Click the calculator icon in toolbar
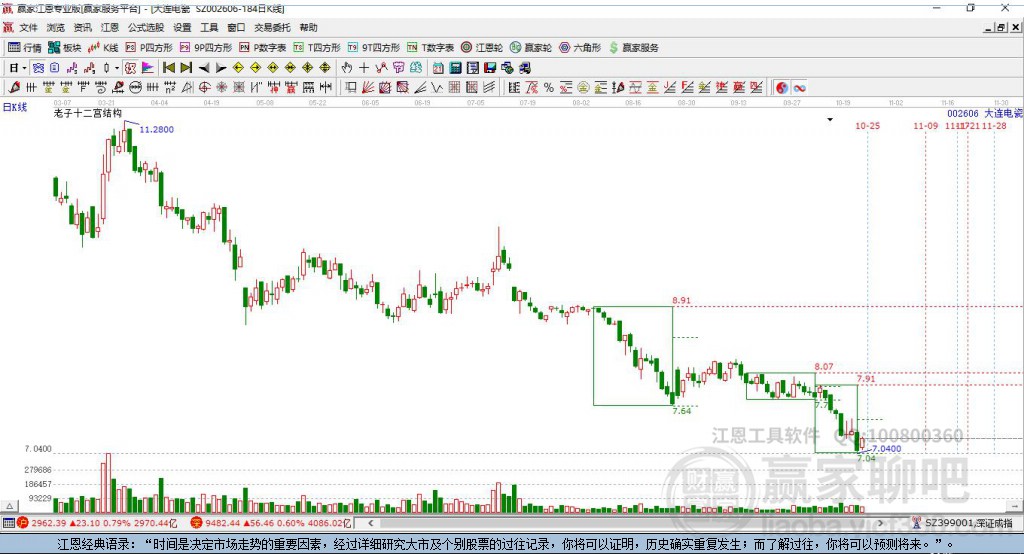The height and width of the screenshot is (554, 1024). pyautogui.click(x=455, y=68)
